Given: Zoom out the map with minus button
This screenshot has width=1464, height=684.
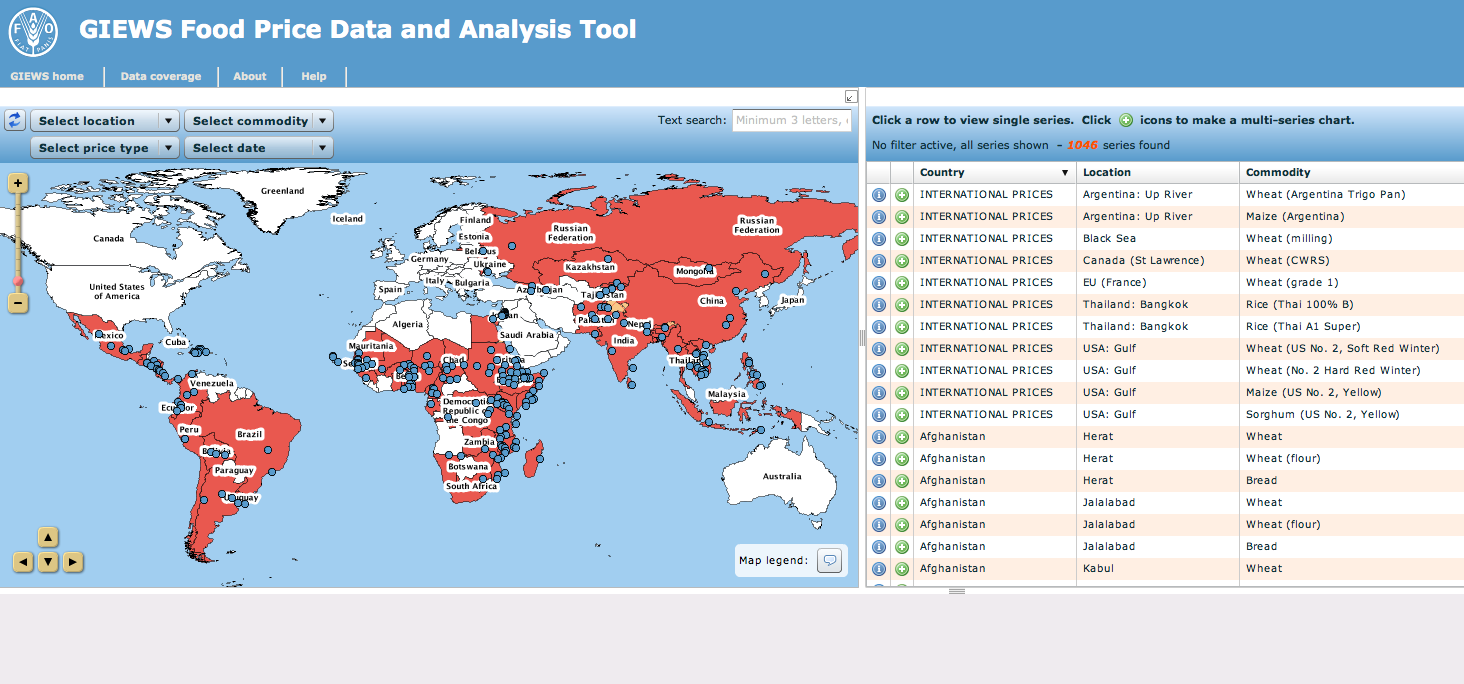Looking at the screenshot, I should coord(18,302).
